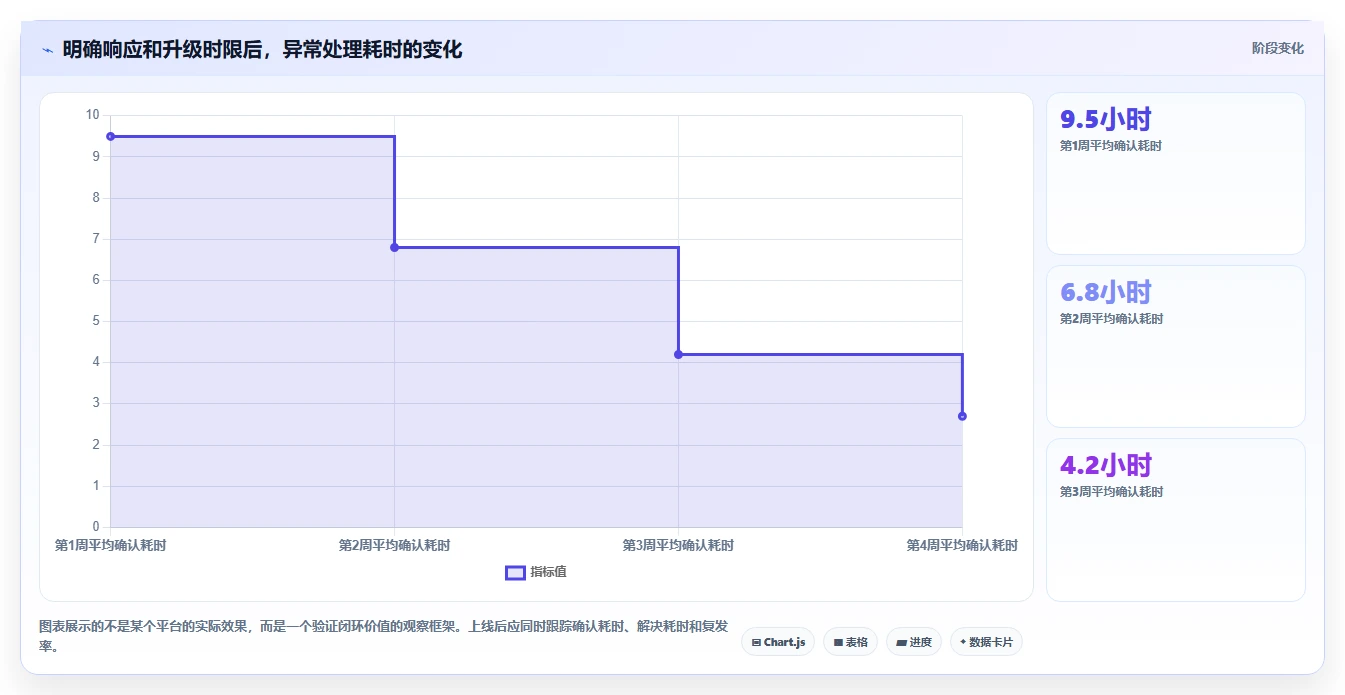This screenshot has height=695, width=1345.
Task: Click the footnote text starting 图表展示的不是
Action: click(384, 636)
